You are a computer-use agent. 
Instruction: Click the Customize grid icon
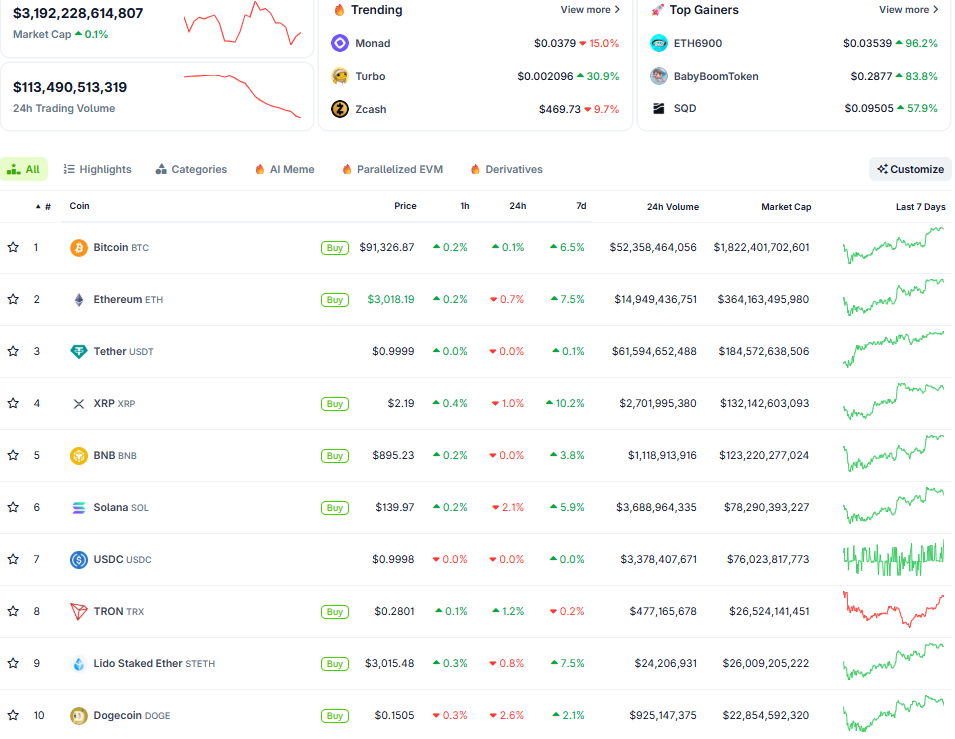pyautogui.click(x=882, y=169)
